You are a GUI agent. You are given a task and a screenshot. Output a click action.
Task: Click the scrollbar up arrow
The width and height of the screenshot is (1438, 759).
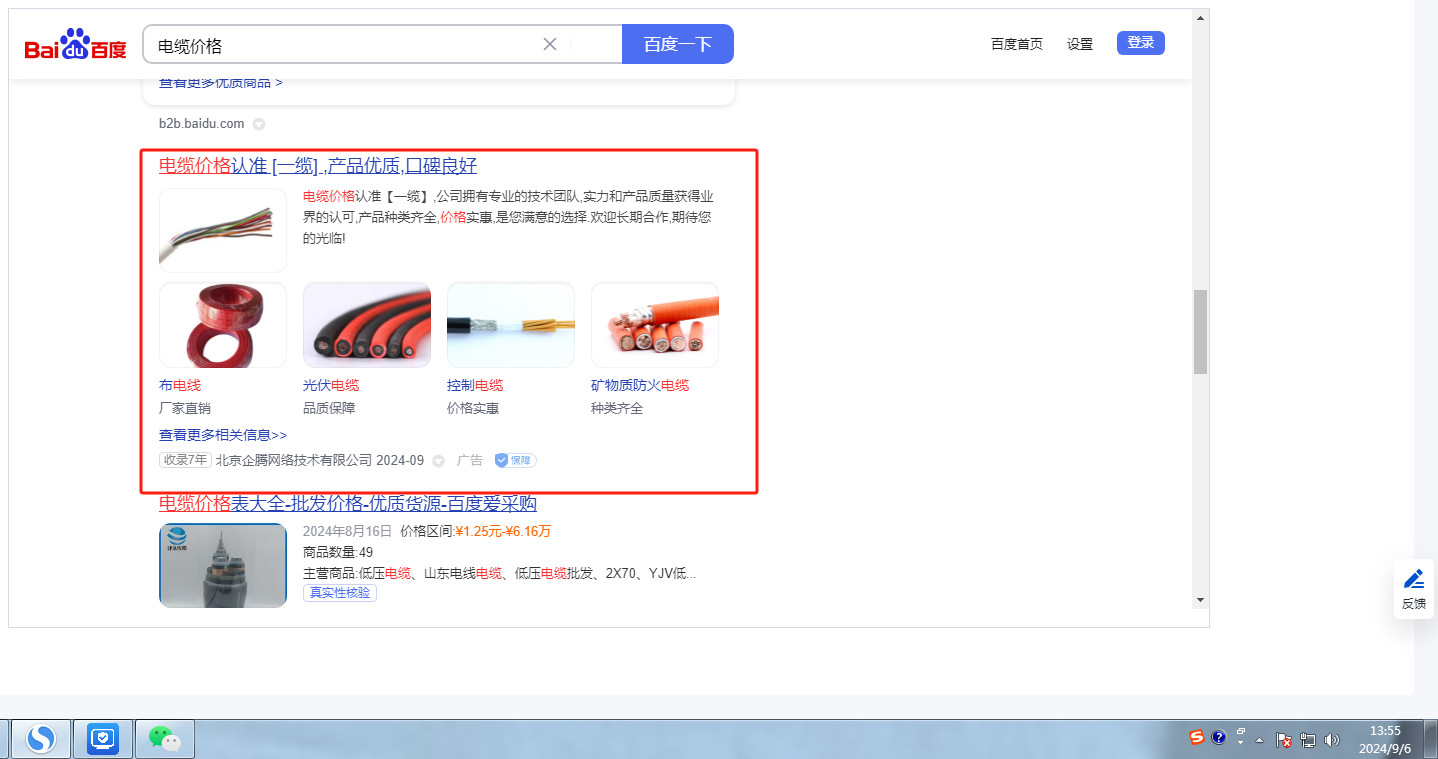(x=1200, y=17)
